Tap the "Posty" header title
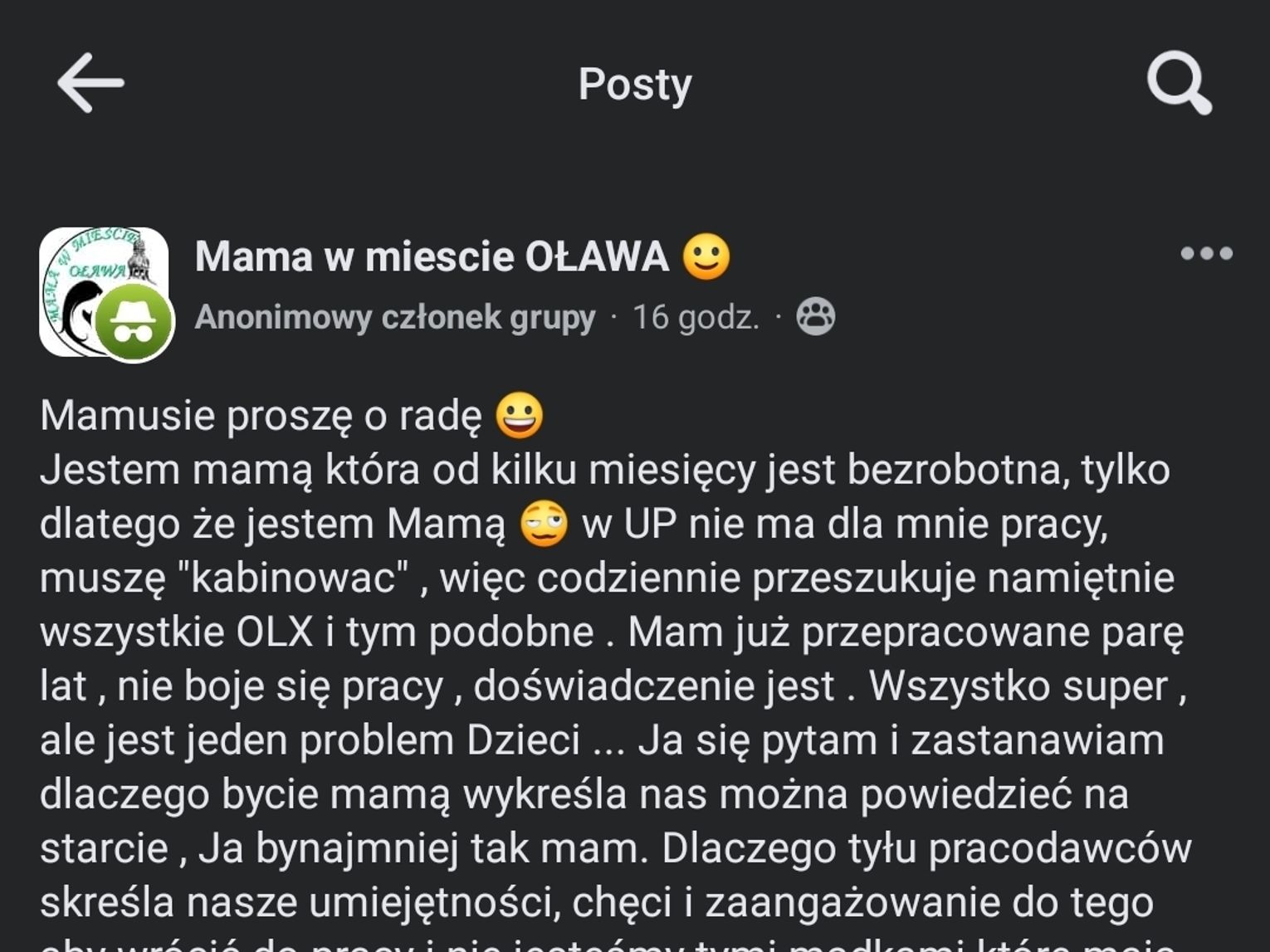Image resolution: width=1270 pixels, height=952 pixels. click(635, 84)
